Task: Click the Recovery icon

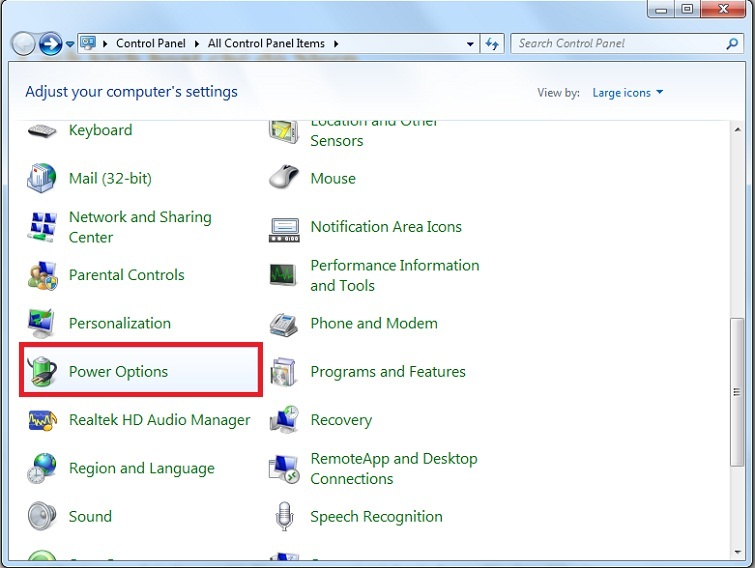Action: [x=285, y=420]
